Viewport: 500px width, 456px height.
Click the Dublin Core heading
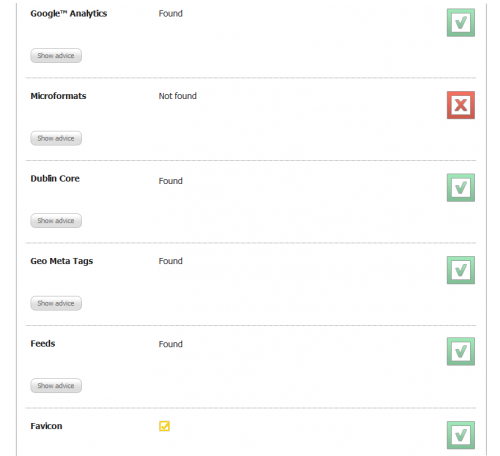point(55,179)
